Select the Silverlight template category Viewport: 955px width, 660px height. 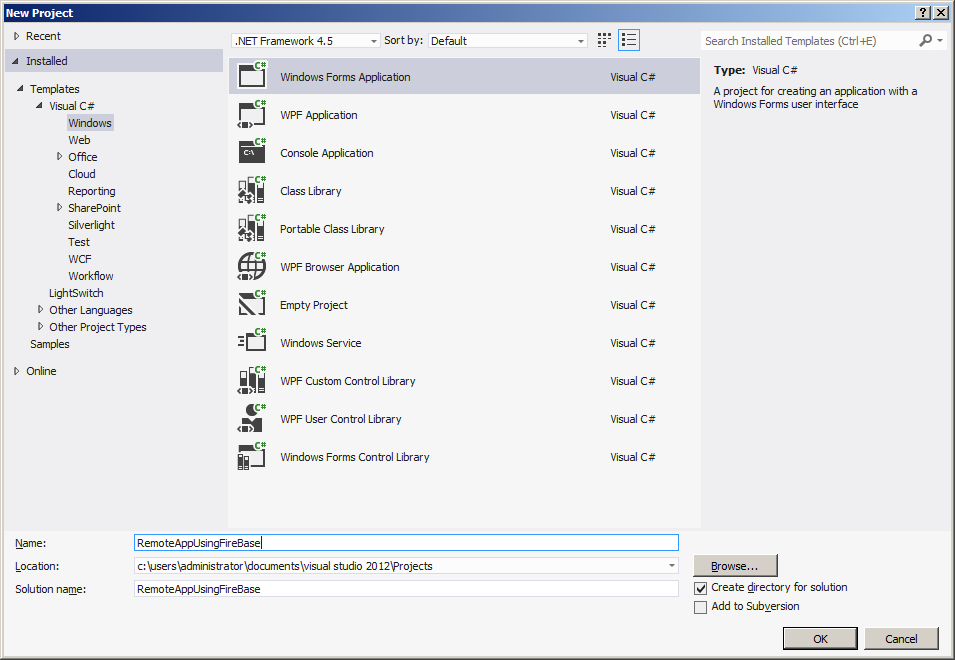coord(91,225)
